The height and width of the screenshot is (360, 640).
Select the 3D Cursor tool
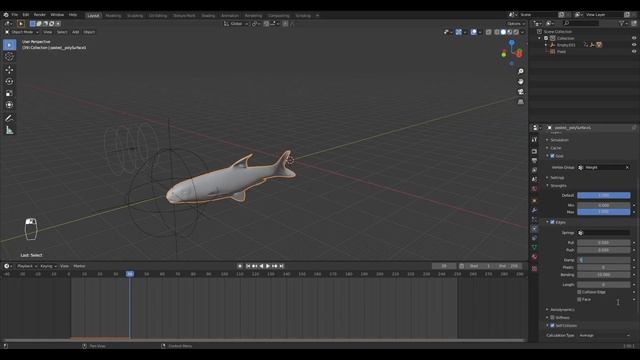pyautogui.click(x=9, y=57)
